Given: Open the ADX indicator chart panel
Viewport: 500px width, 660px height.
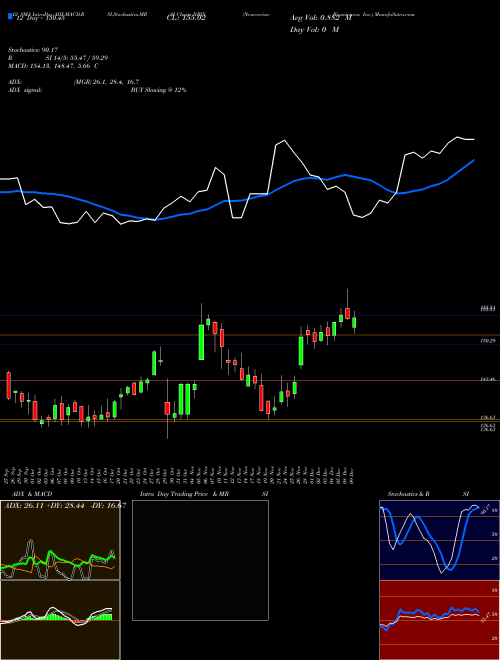Looking at the screenshot, I should (60, 540).
